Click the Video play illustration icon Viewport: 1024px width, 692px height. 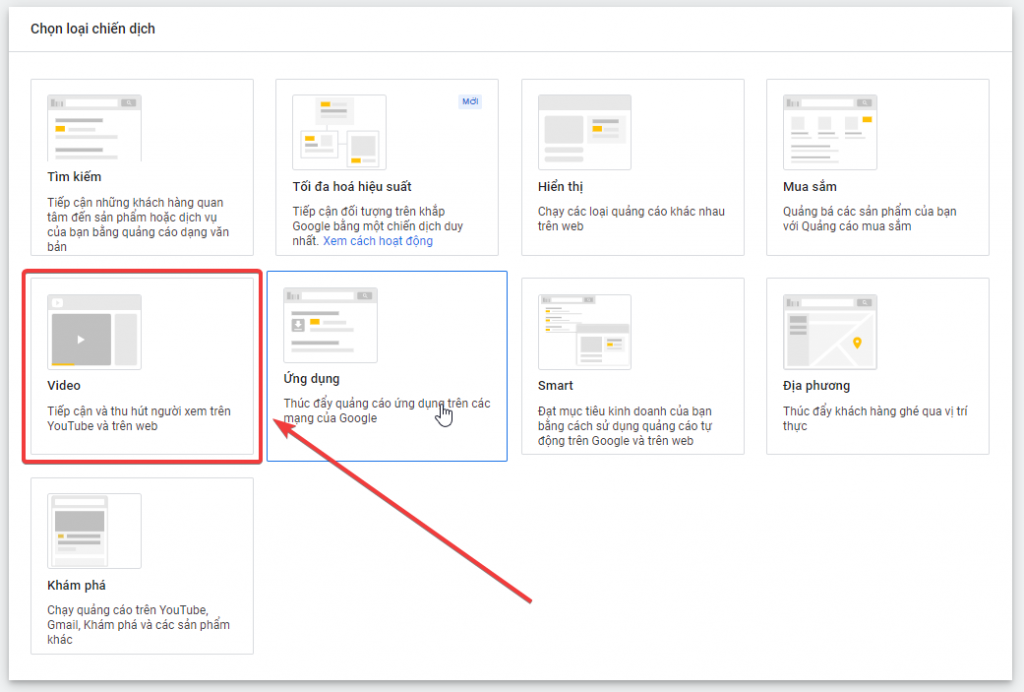click(82, 339)
